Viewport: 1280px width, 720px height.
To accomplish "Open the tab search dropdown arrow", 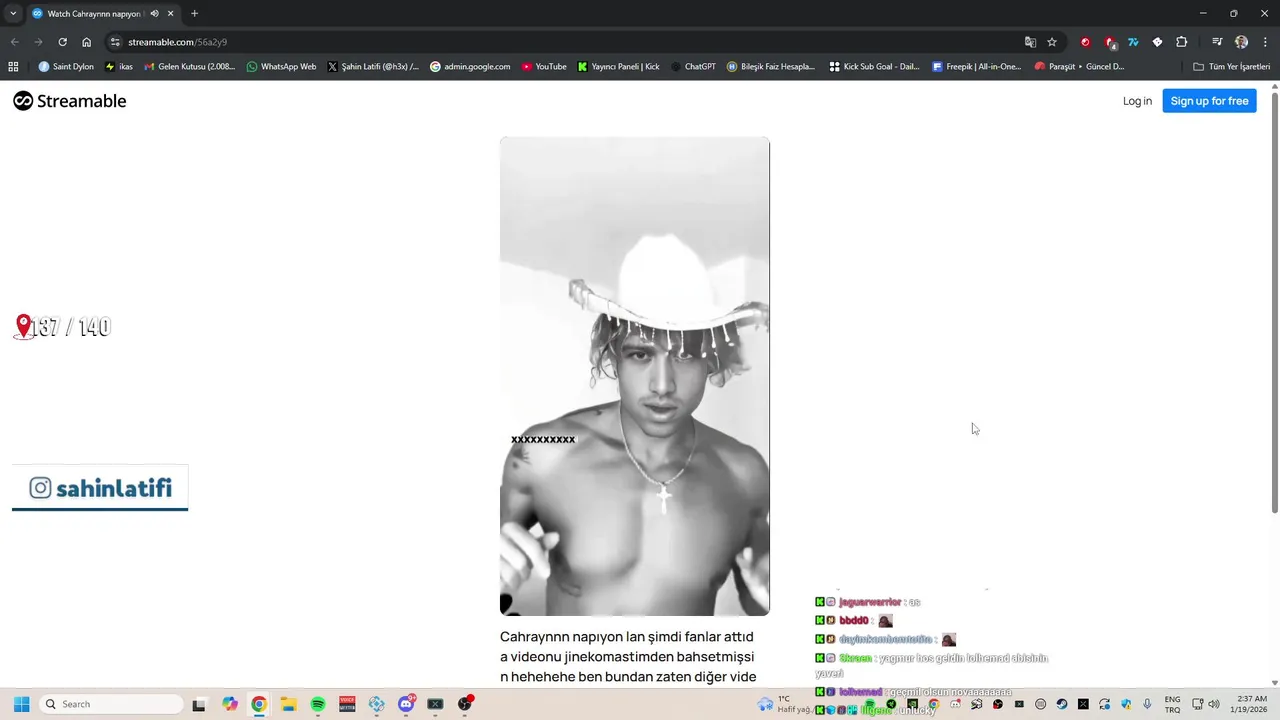I will click(x=12, y=14).
